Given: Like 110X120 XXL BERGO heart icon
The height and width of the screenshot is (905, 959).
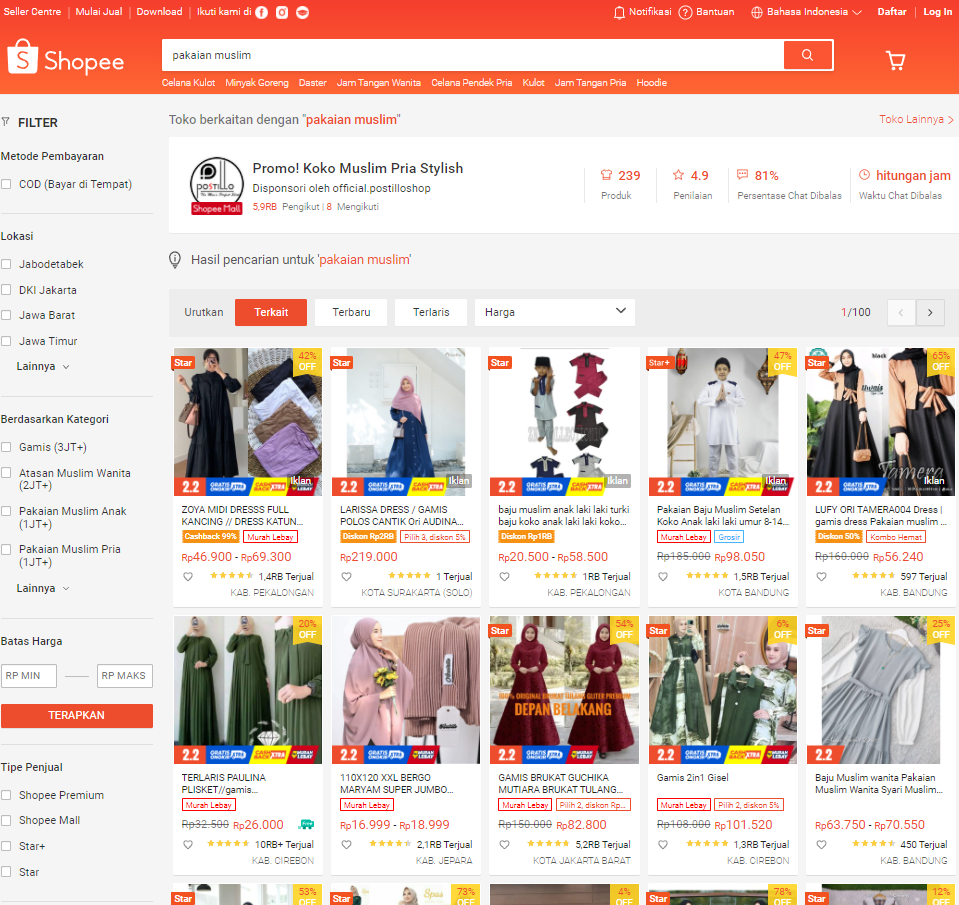Looking at the screenshot, I should (346, 844).
